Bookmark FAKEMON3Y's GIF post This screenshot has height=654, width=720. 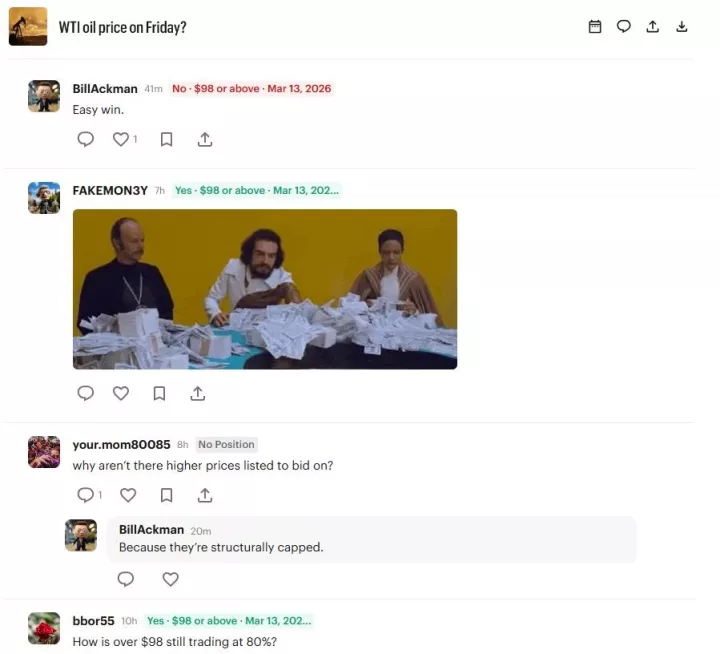click(x=159, y=393)
